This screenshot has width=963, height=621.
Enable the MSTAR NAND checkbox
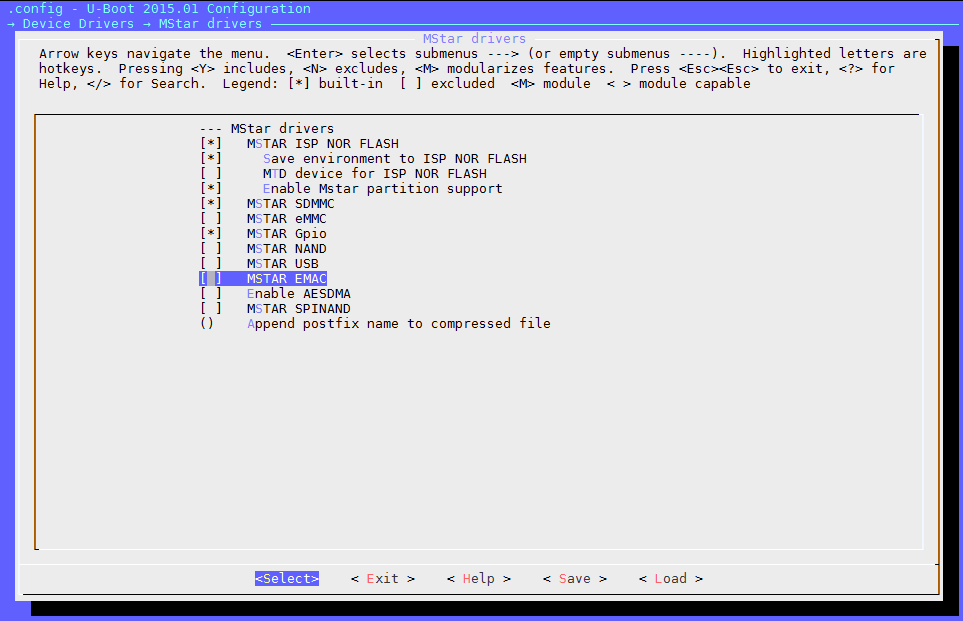(210, 249)
